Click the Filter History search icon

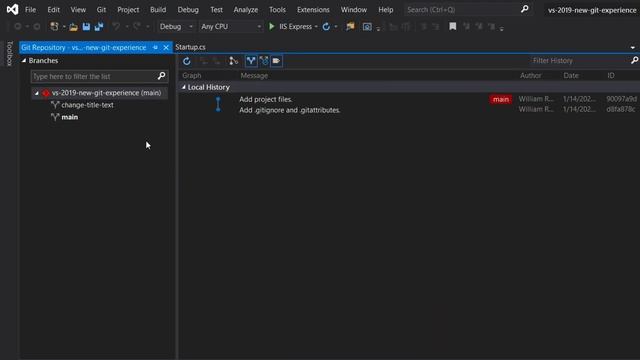[634, 60]
